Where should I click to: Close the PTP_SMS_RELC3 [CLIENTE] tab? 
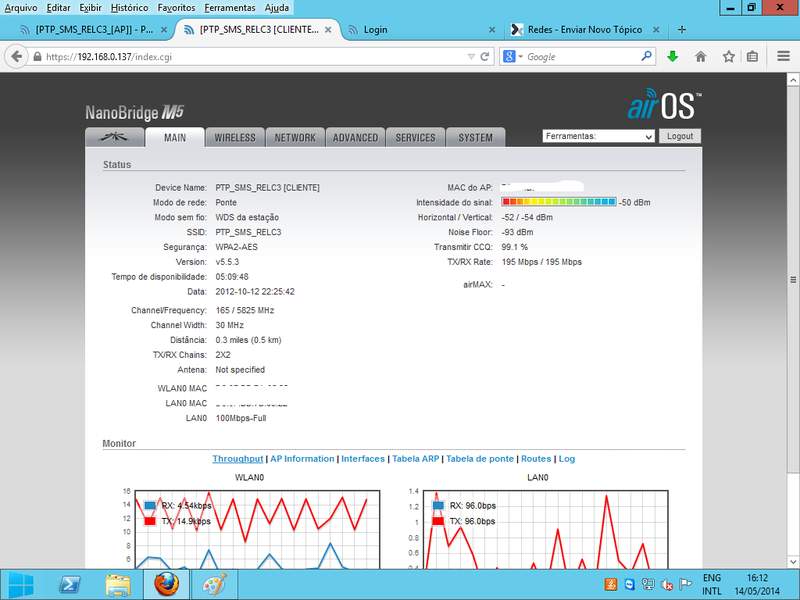328,30
